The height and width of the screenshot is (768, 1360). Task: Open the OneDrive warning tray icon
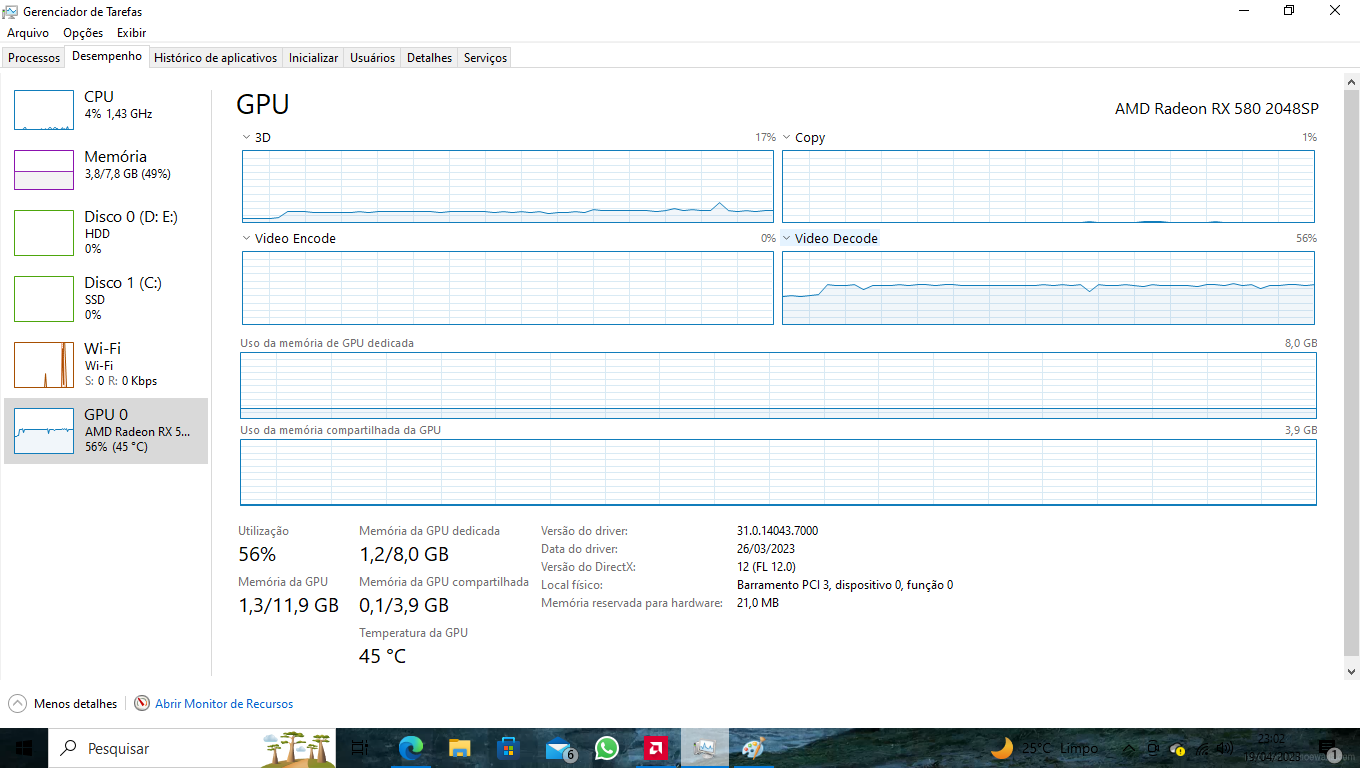(1177, 748)
